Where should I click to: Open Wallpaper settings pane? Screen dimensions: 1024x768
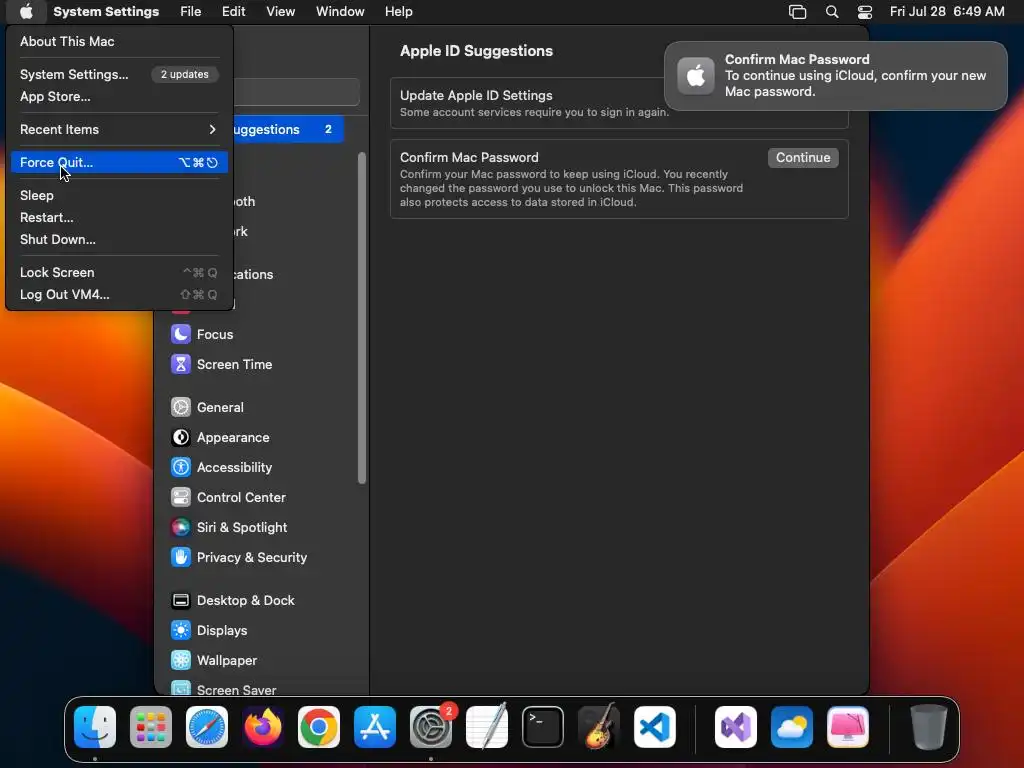[x=227, y=660]
